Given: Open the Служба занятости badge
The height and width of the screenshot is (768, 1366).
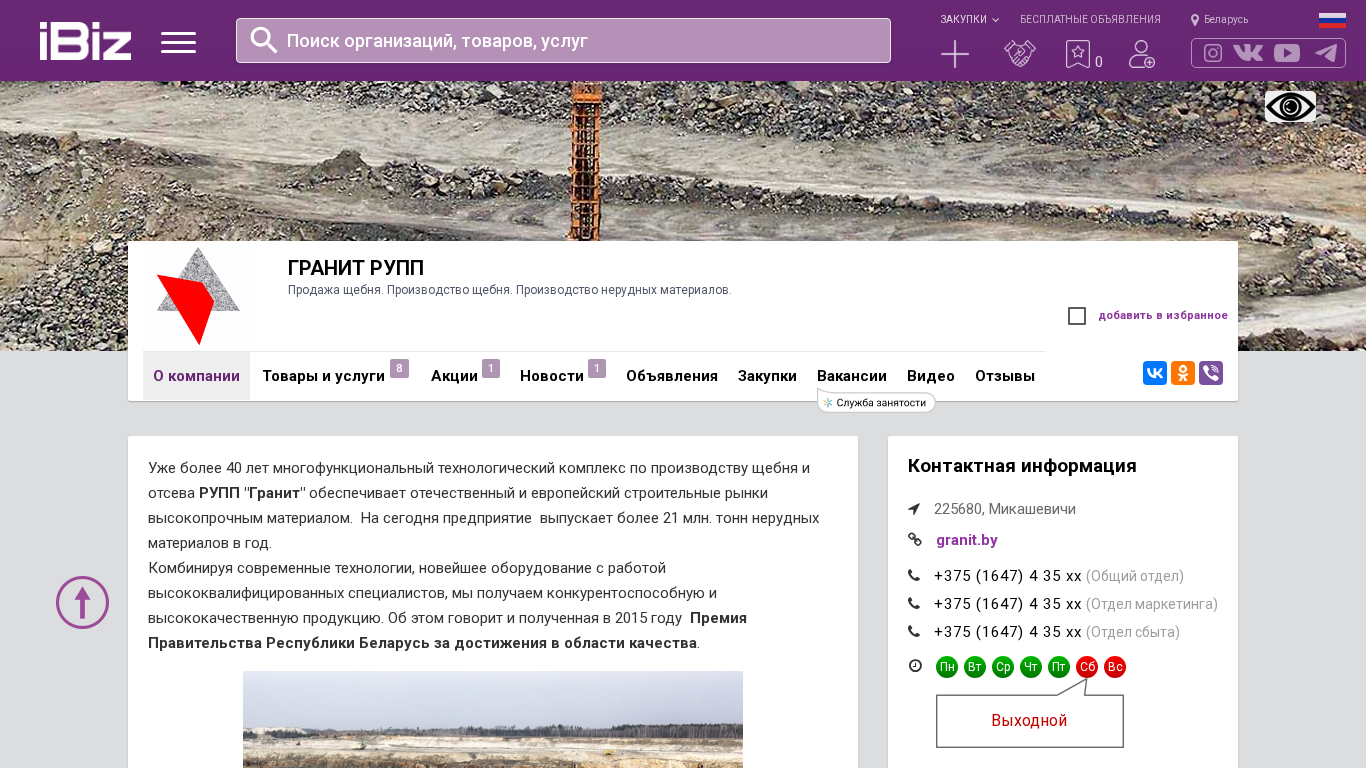Looking at the screenshot, I should (877, 402).
